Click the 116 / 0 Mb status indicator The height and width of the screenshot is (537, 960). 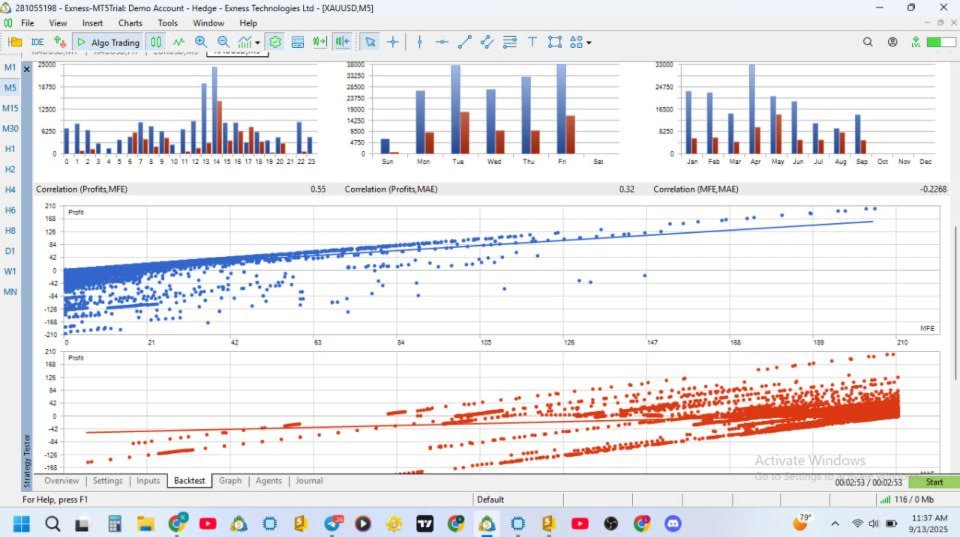tap(907, 500)
